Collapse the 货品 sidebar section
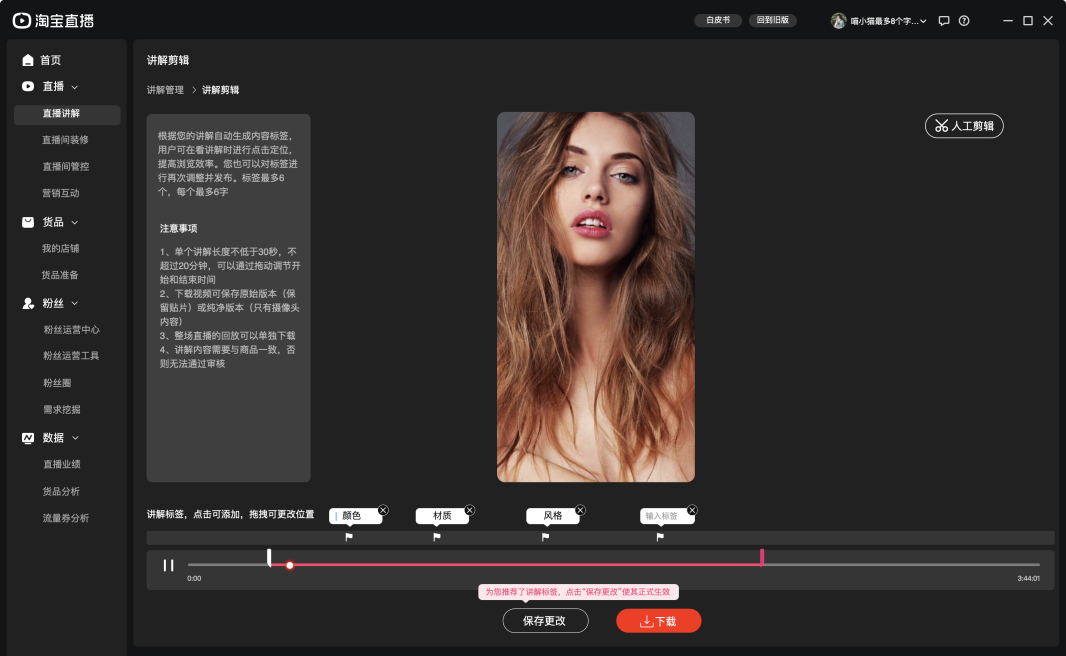This screenshot has height=656, width=1066. pyautogui.click(x=75, y=222)
